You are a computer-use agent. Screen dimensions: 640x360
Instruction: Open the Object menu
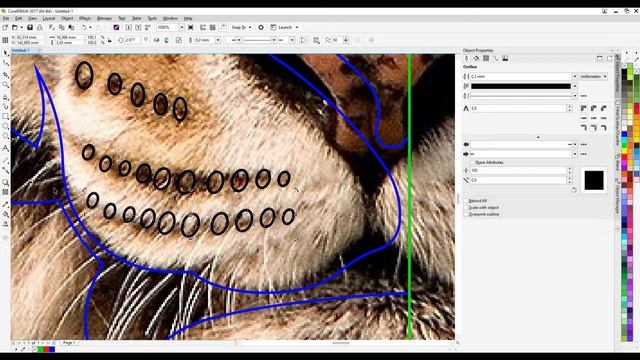tap(67, 18)
